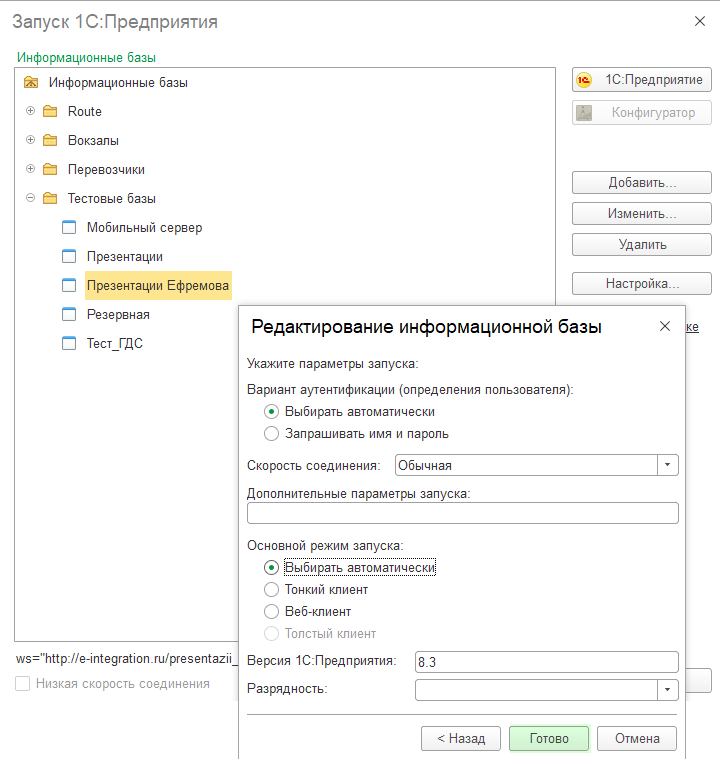
Task: Select Презентации Ефремова in the list
Action: pyautogui.click(x=158, y=285)
